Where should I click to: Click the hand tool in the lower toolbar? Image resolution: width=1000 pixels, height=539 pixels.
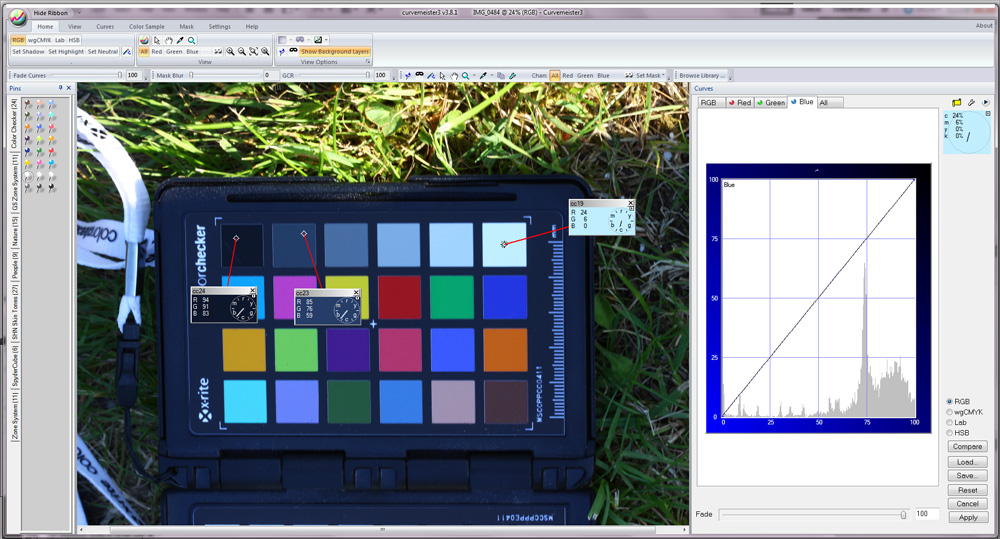tap(454, 75)
